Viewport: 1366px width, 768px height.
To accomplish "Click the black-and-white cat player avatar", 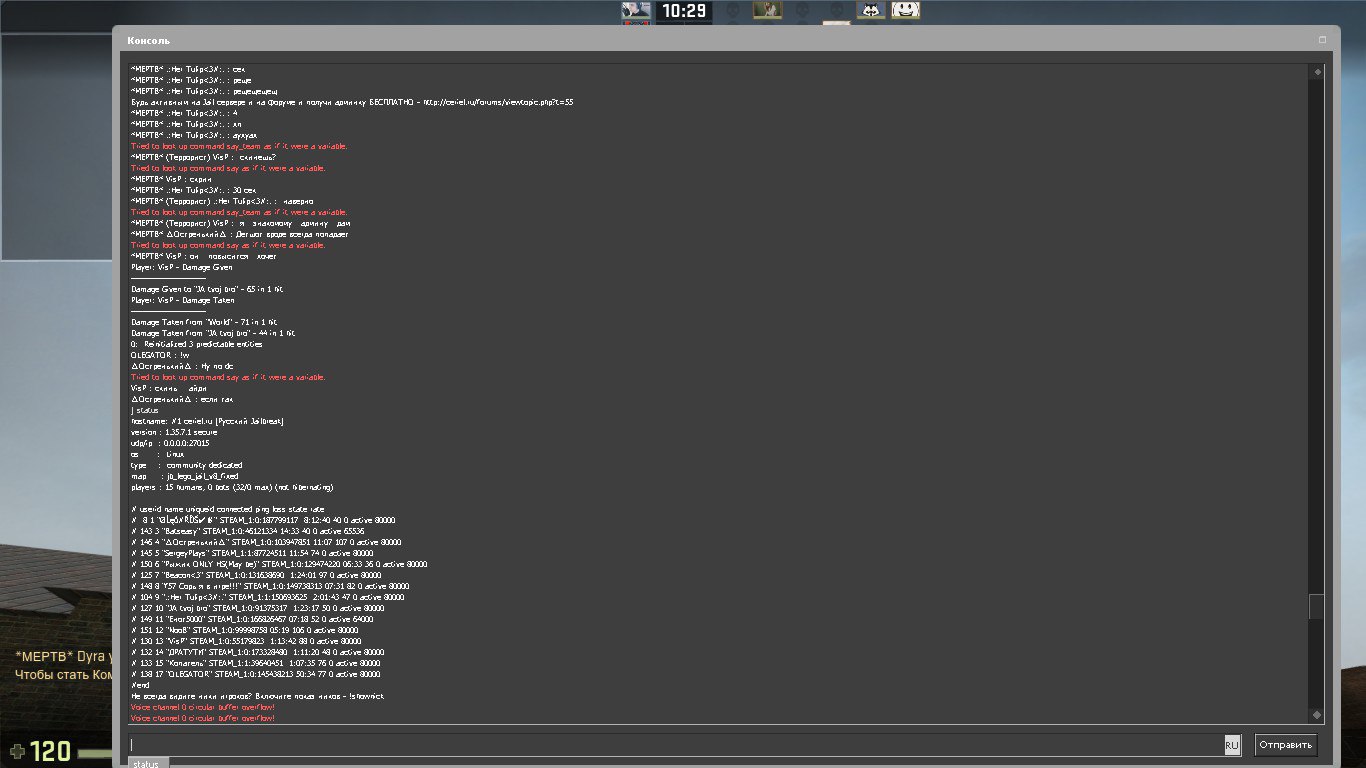I will (x=870, y=11).
